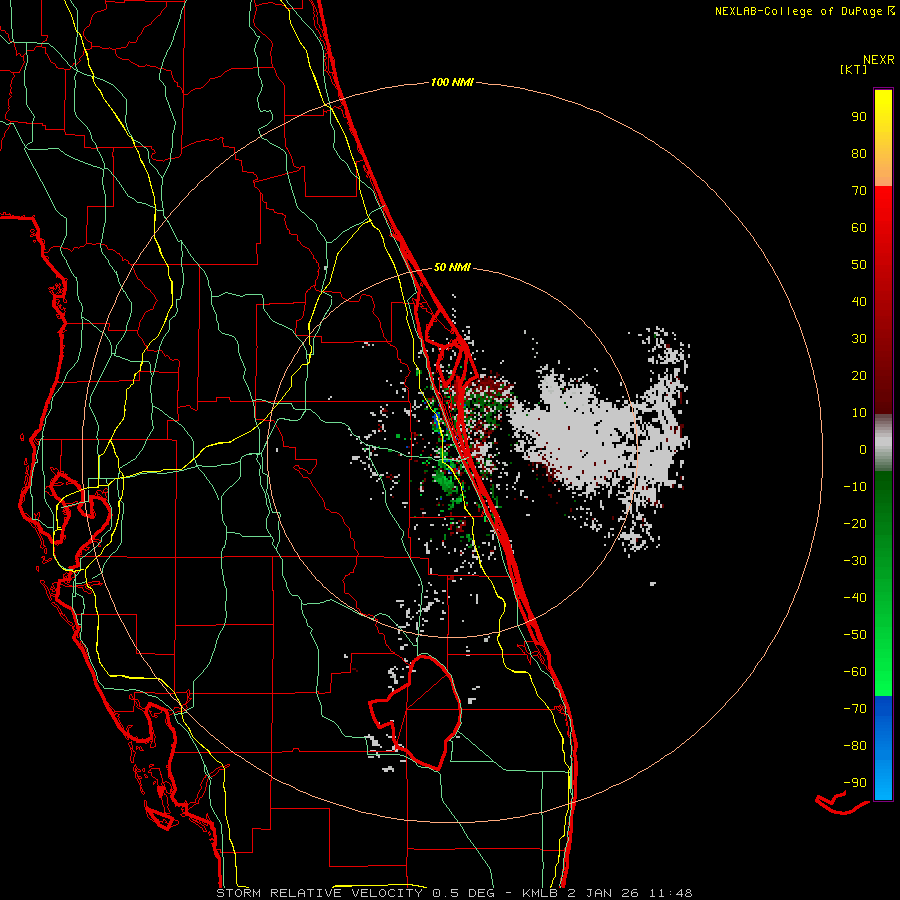
Task: Click the 50 value on the velocity scale
Action: click(x=859, y=265)
